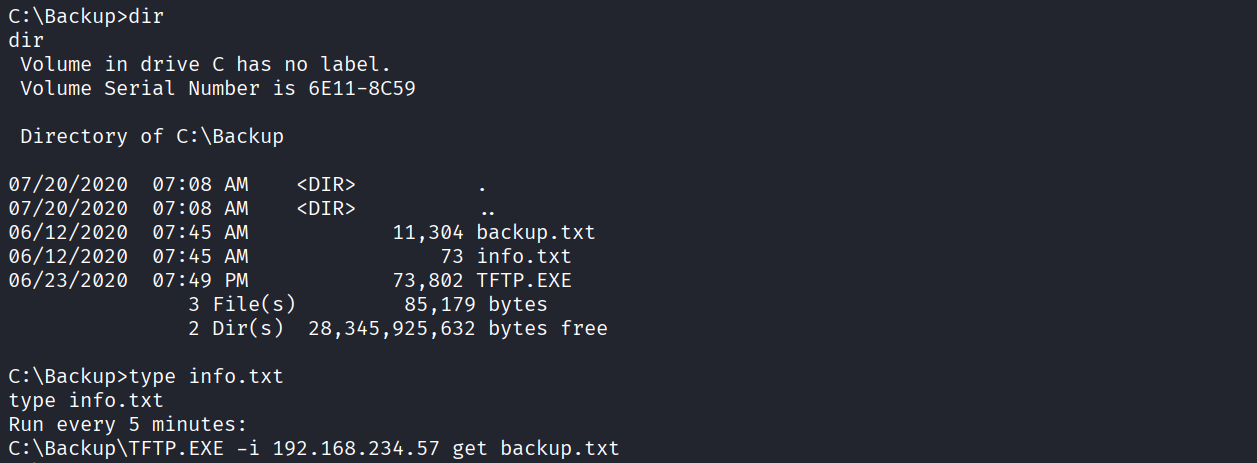The width and height of the screenshot is (1257, 463).
Task: Click the TFTP.EXE filename in directory listing
Action: click(523, 281)
